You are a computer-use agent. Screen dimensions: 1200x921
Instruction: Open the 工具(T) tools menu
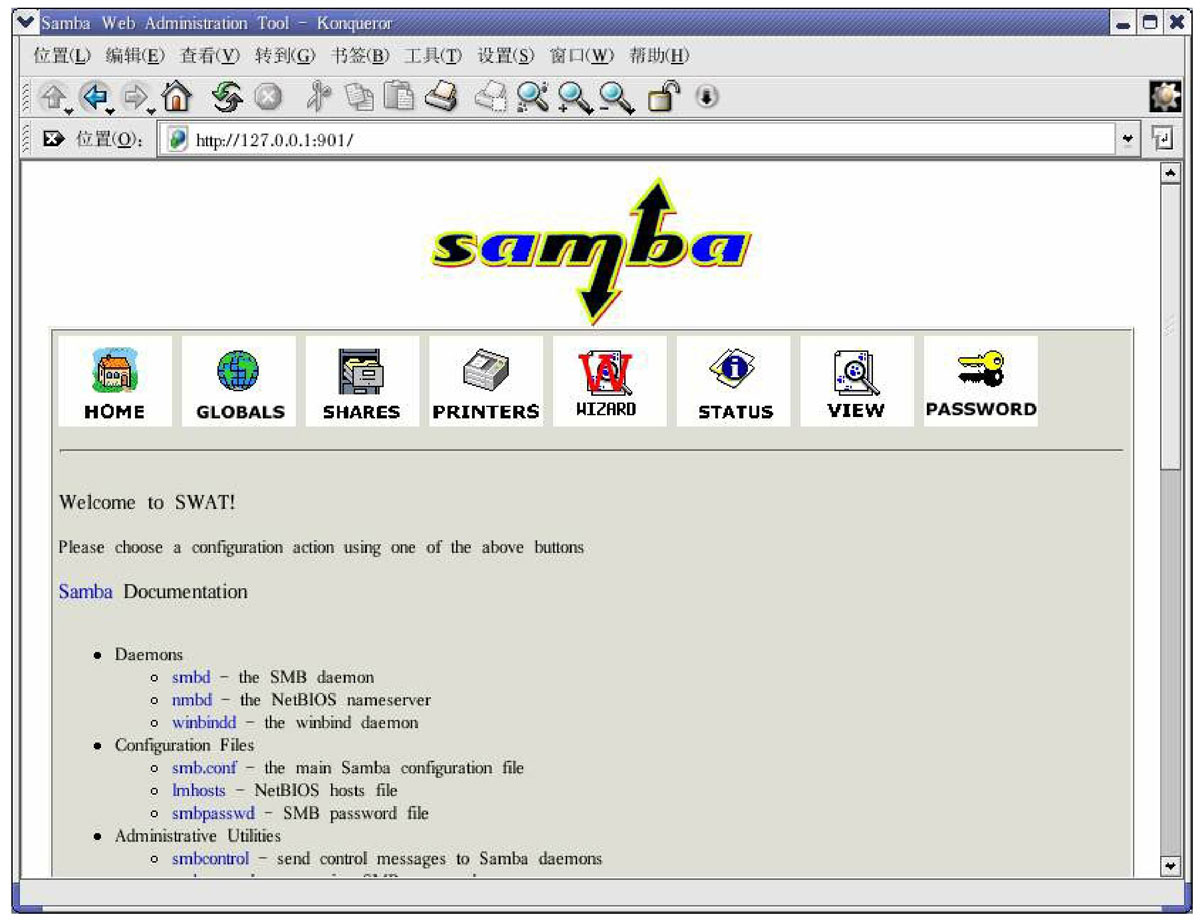pos(433,56)
